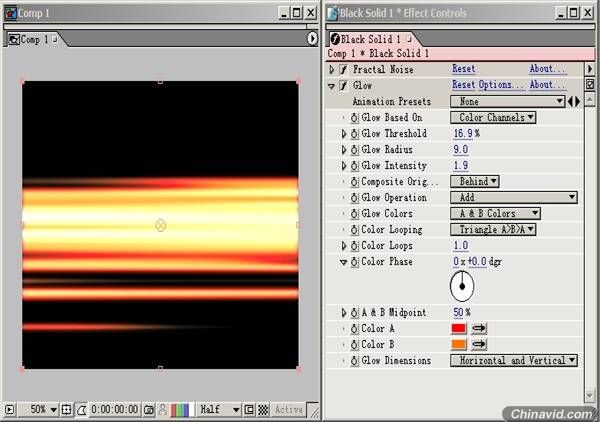Image resolution: width=600 pixels, height=422 pixels.
Task: Open About for Fractal Noise
Action: tap(547, 69)
